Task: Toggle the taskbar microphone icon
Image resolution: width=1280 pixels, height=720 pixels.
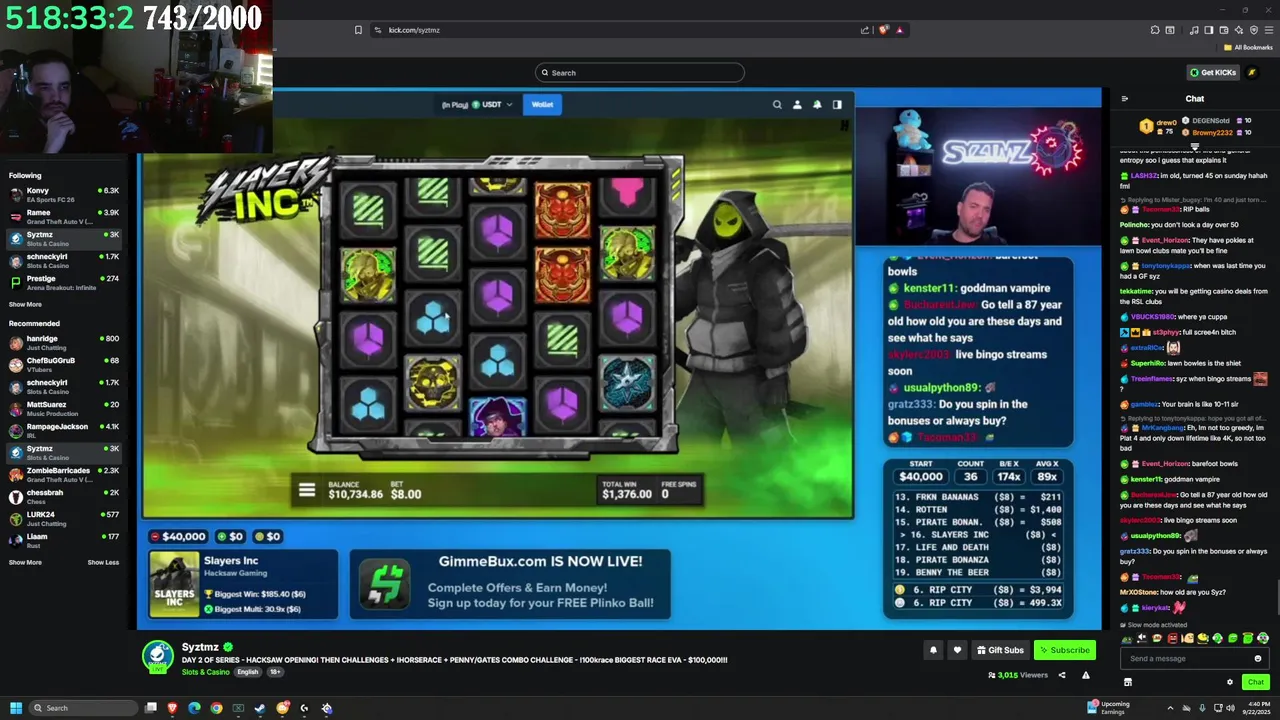Action: [1202, 708]
